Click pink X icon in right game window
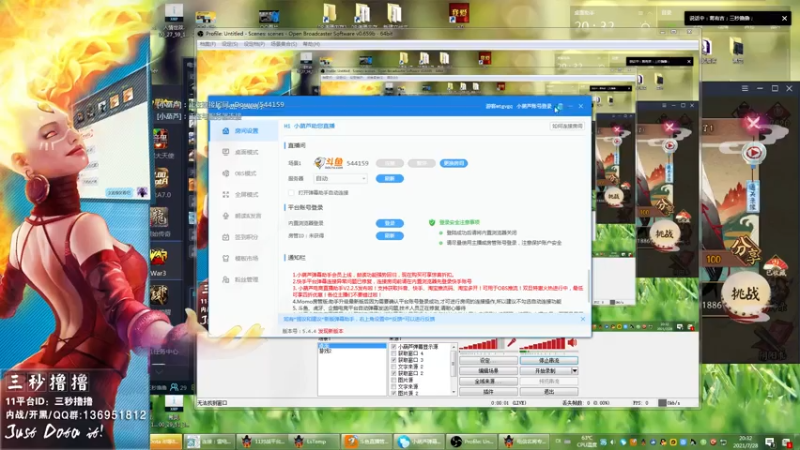The image size is (800, 450). (753, 122)
